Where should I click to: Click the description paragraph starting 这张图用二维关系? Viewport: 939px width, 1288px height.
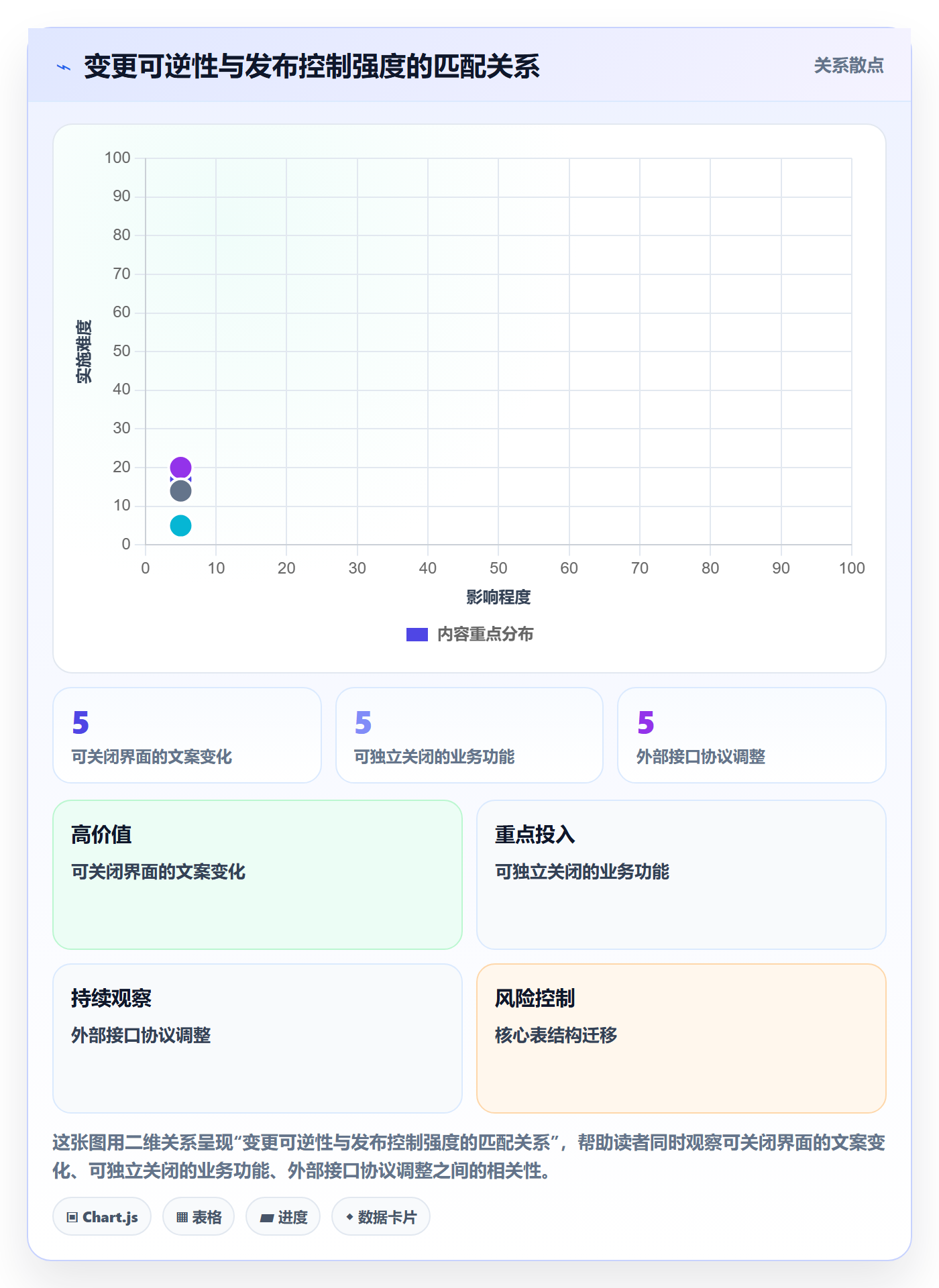point(469,1157)
